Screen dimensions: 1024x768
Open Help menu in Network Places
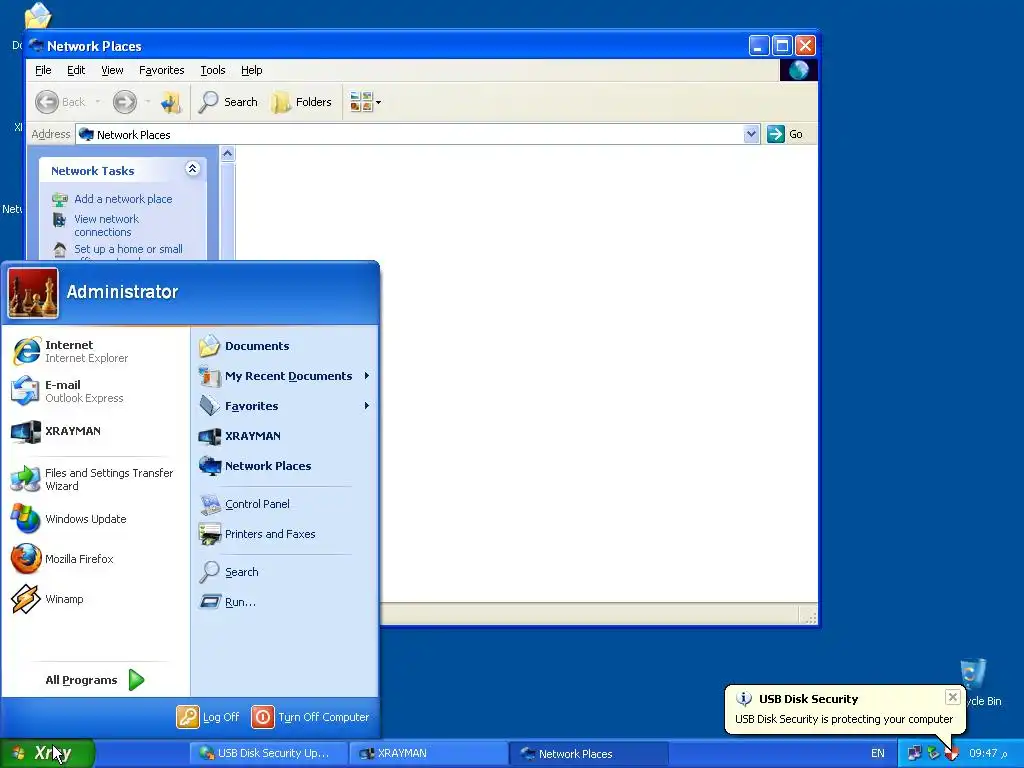point(251,70)
